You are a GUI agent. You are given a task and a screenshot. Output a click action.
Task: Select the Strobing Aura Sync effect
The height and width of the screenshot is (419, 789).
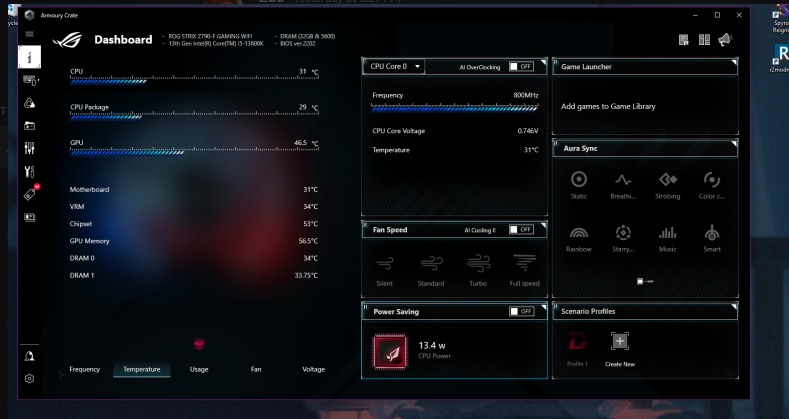click(668, 185)
